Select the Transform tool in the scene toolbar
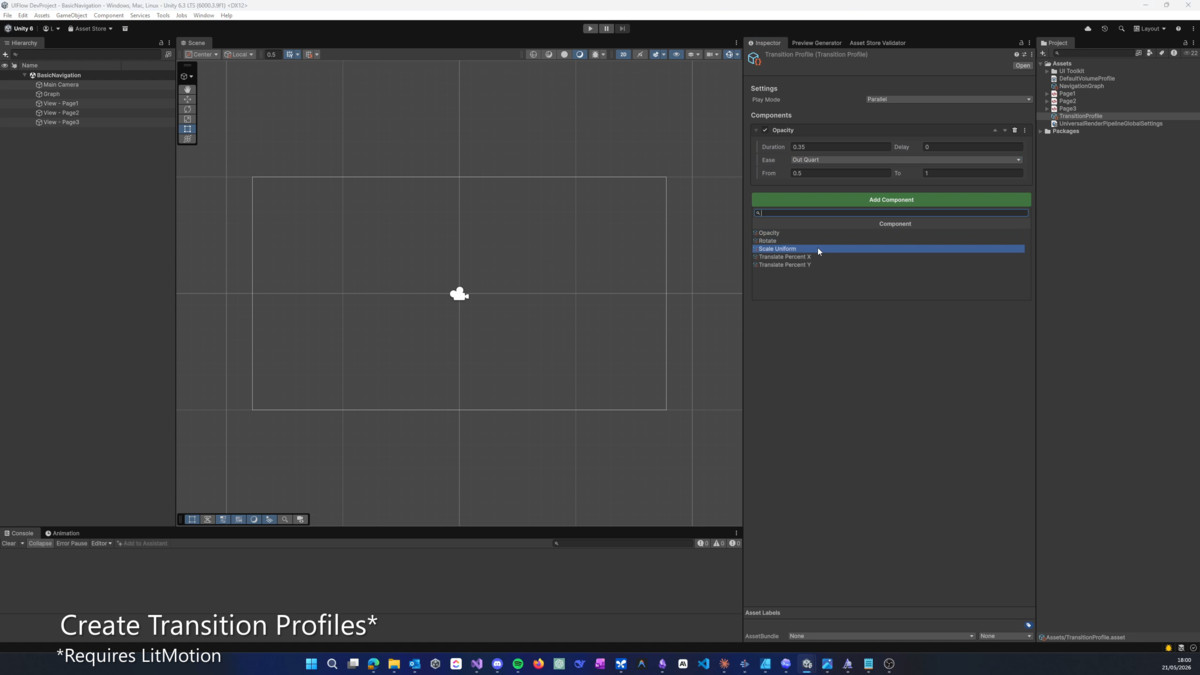1200x675 pixels. [x=187, y=139]
